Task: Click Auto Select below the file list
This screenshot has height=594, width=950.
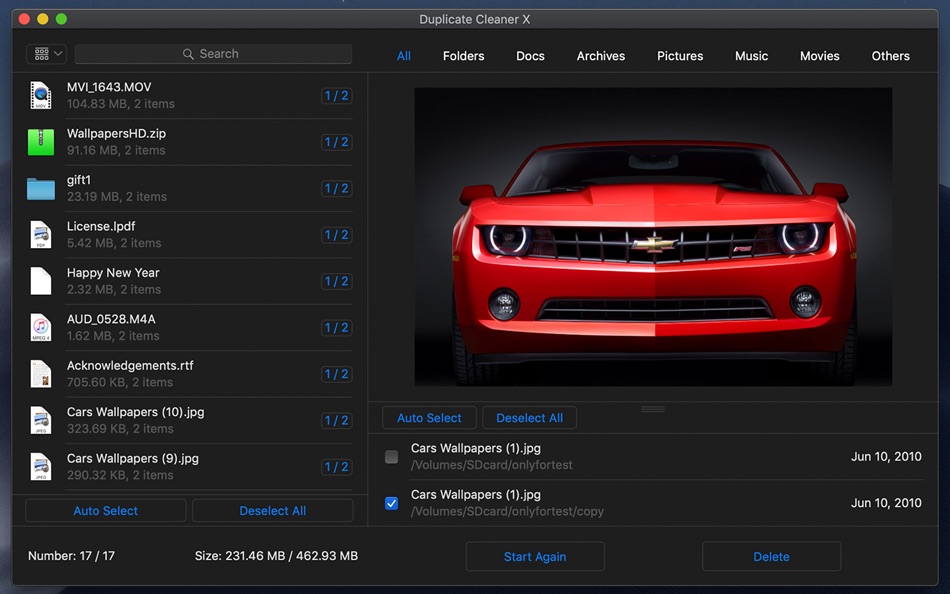Action: tap(105, 510)
